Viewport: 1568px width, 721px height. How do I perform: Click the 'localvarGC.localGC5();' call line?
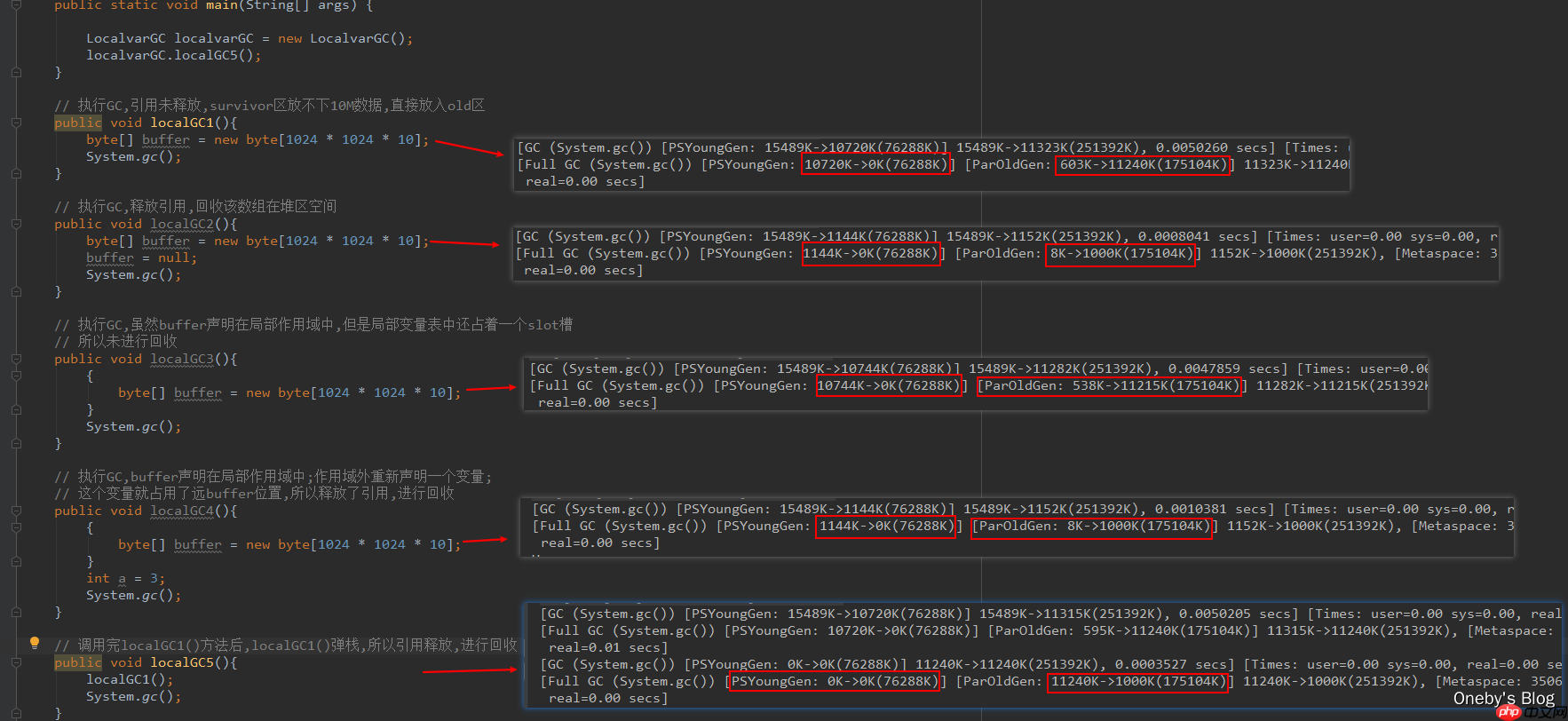(174, 55)
